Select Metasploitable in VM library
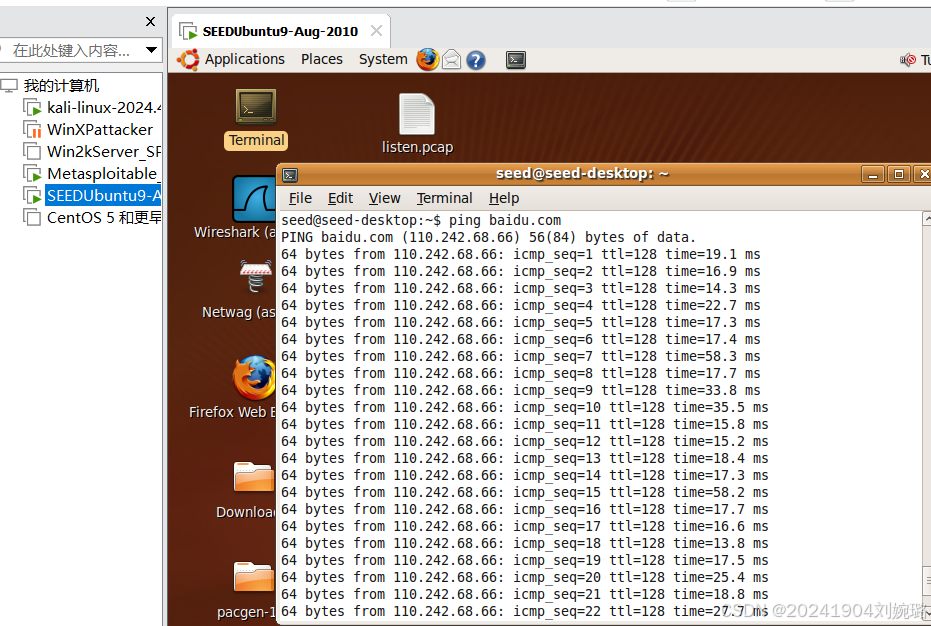 coord(103,173)
